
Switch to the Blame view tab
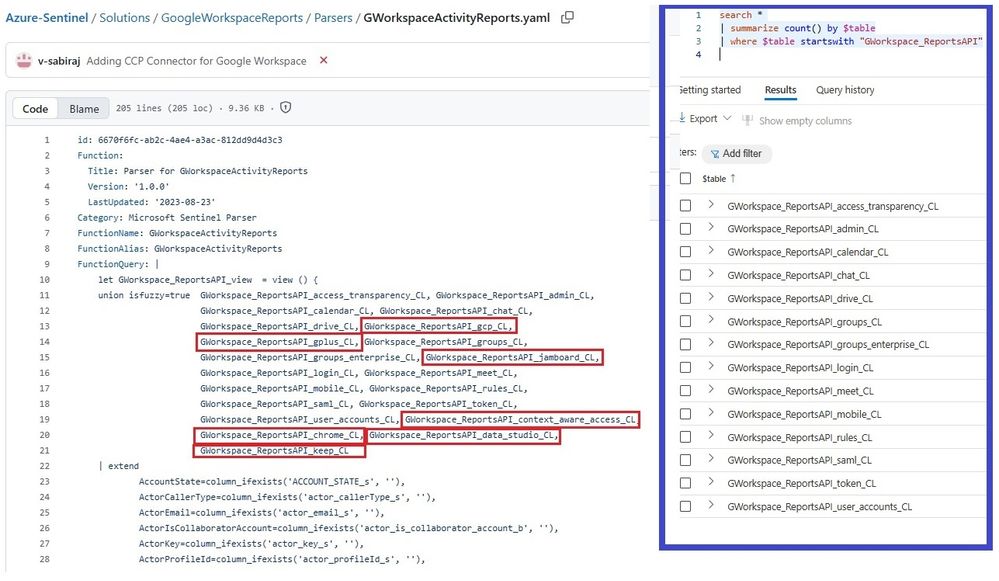tap(84, 109)
